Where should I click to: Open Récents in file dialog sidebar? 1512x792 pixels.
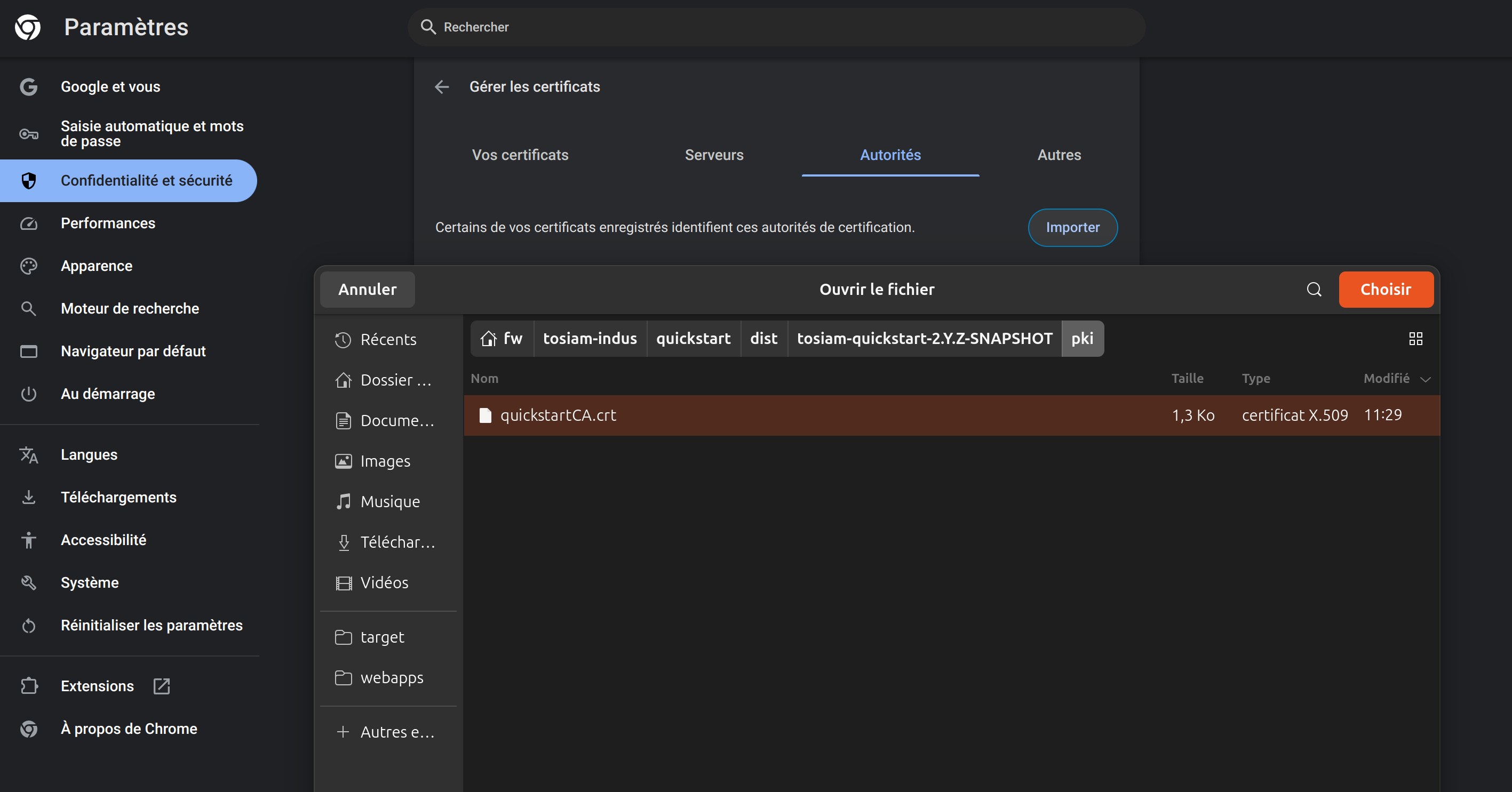388,340
